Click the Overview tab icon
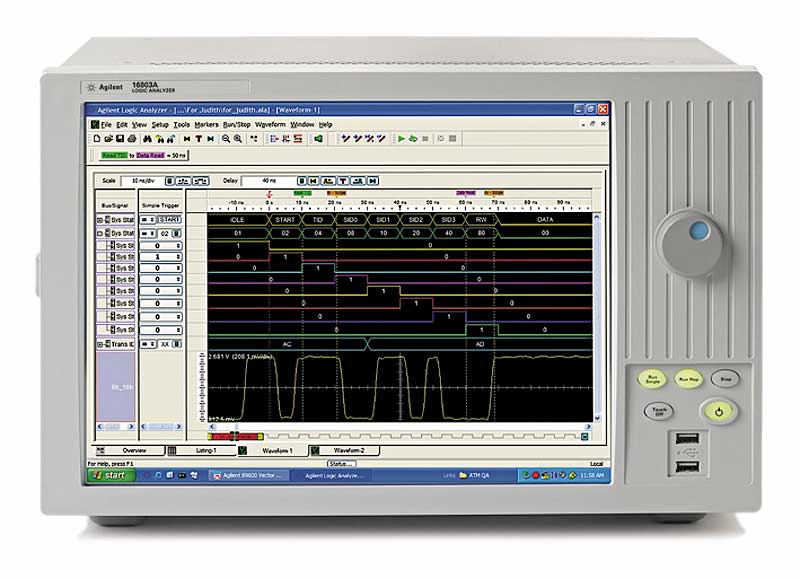Image resolution: width=800 pixels, height=579 pixels. [x=101, y=450]
